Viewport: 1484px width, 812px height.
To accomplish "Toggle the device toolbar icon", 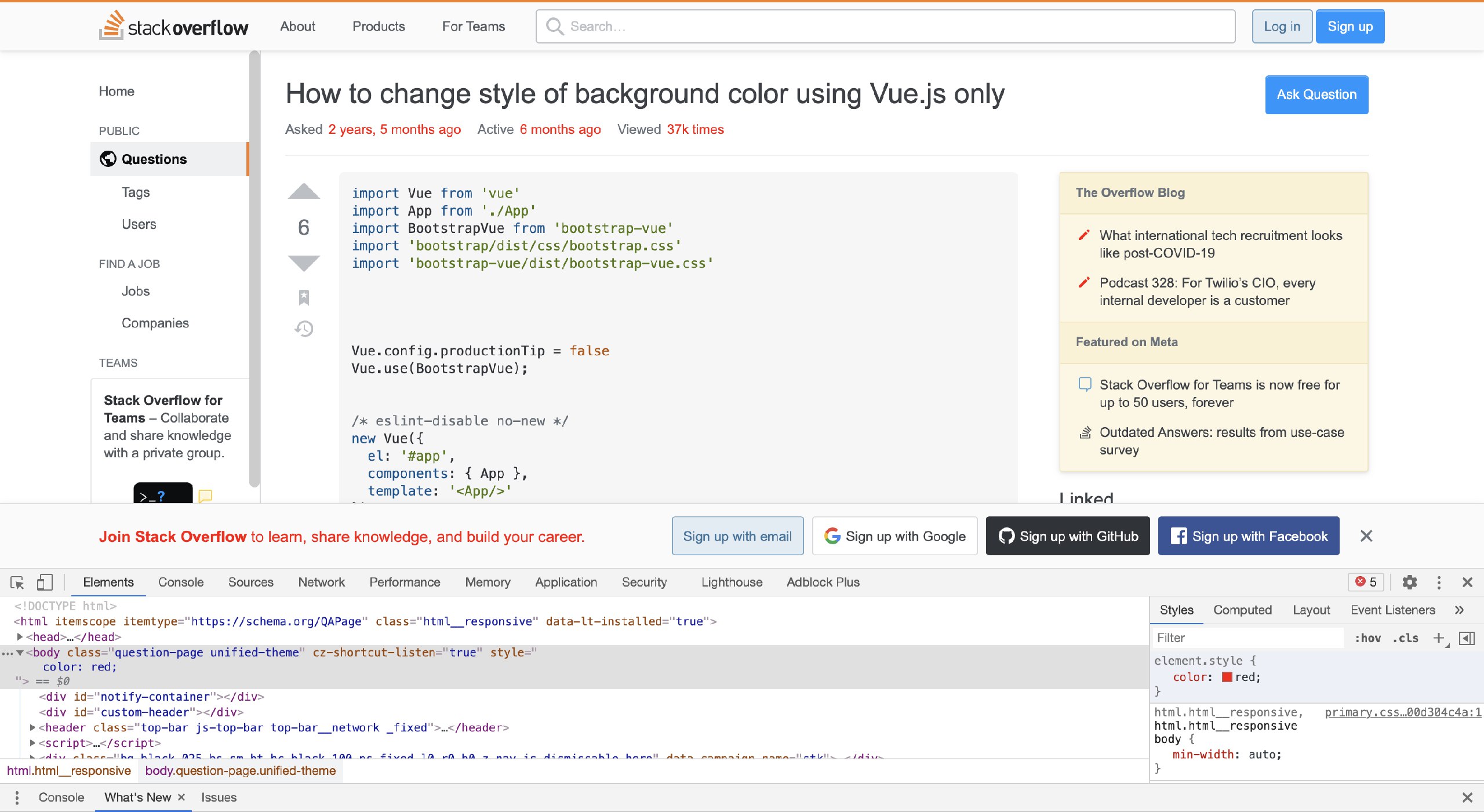I will tap(45, 582).
